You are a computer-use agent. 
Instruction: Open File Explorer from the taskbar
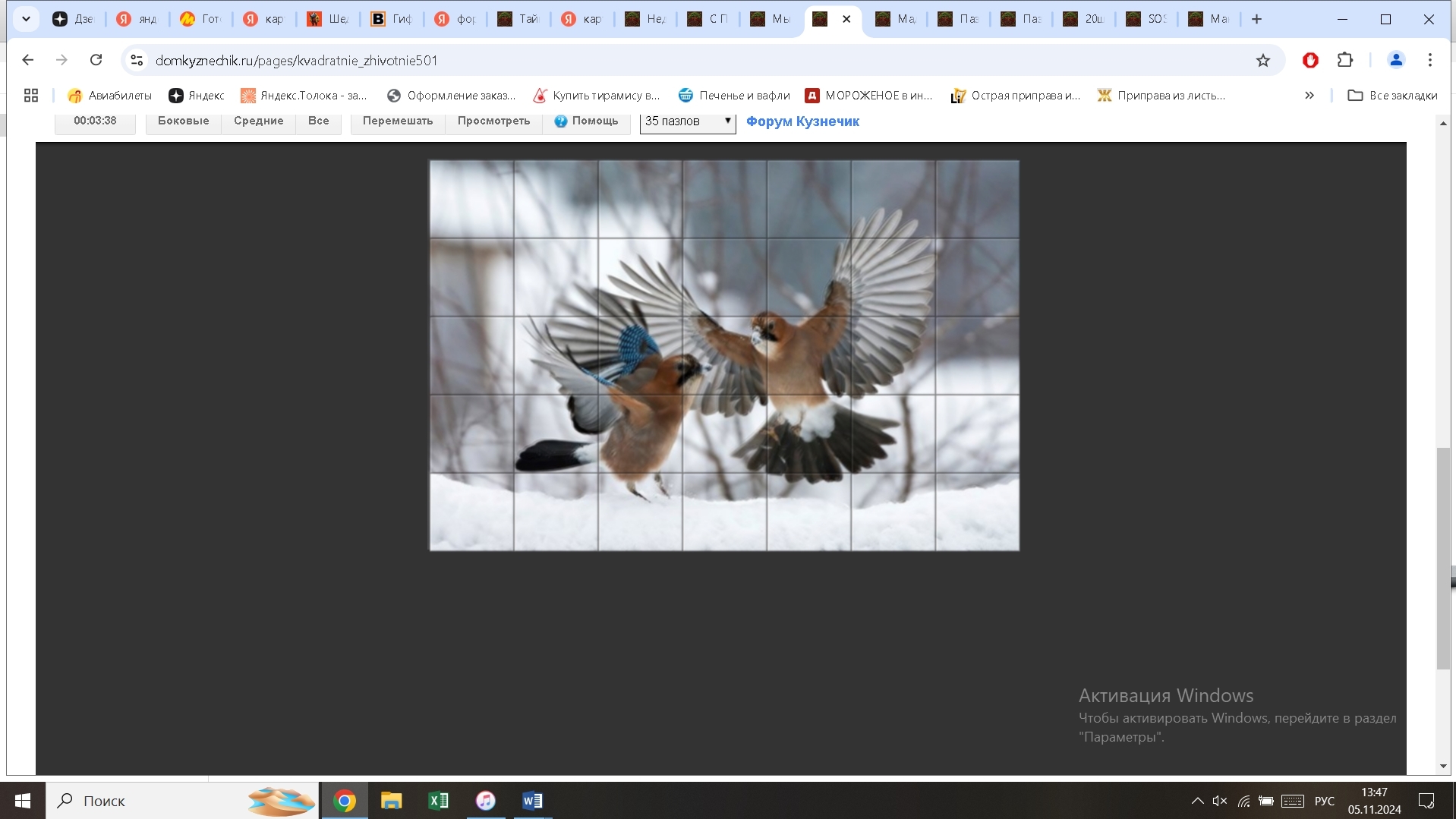tap(392, 801)
